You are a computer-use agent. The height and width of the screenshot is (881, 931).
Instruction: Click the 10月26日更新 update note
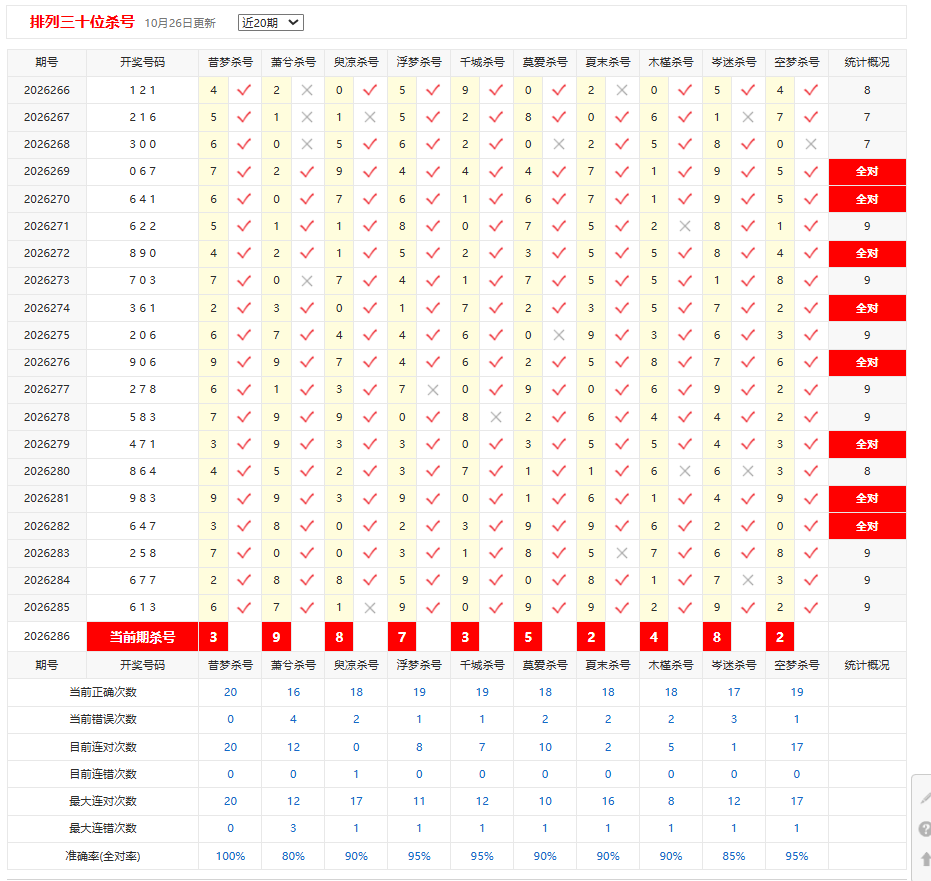click(x=180, y=23)
